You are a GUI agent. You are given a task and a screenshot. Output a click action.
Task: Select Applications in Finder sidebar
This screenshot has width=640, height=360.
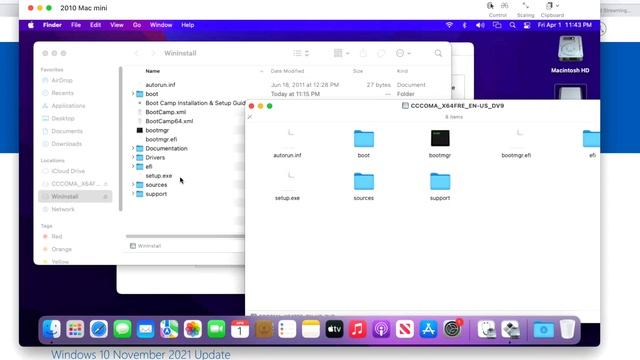(x=68, y=106)
